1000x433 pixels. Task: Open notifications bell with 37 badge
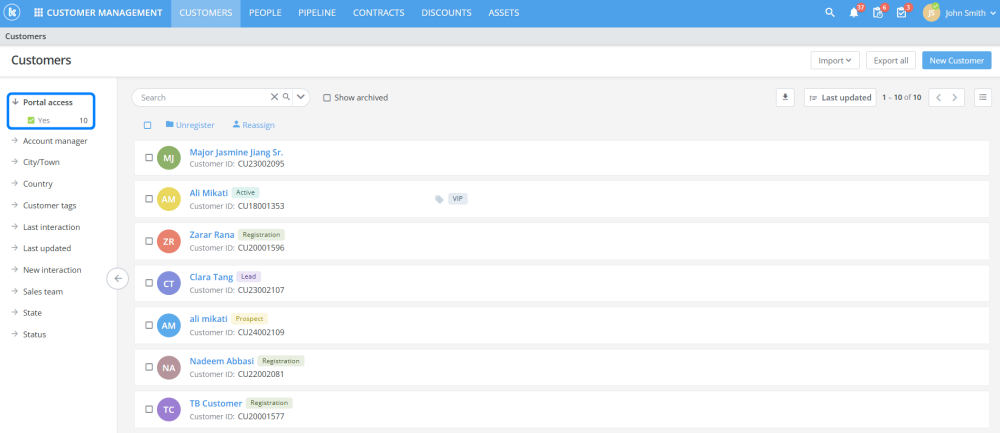tap(854, 13)
